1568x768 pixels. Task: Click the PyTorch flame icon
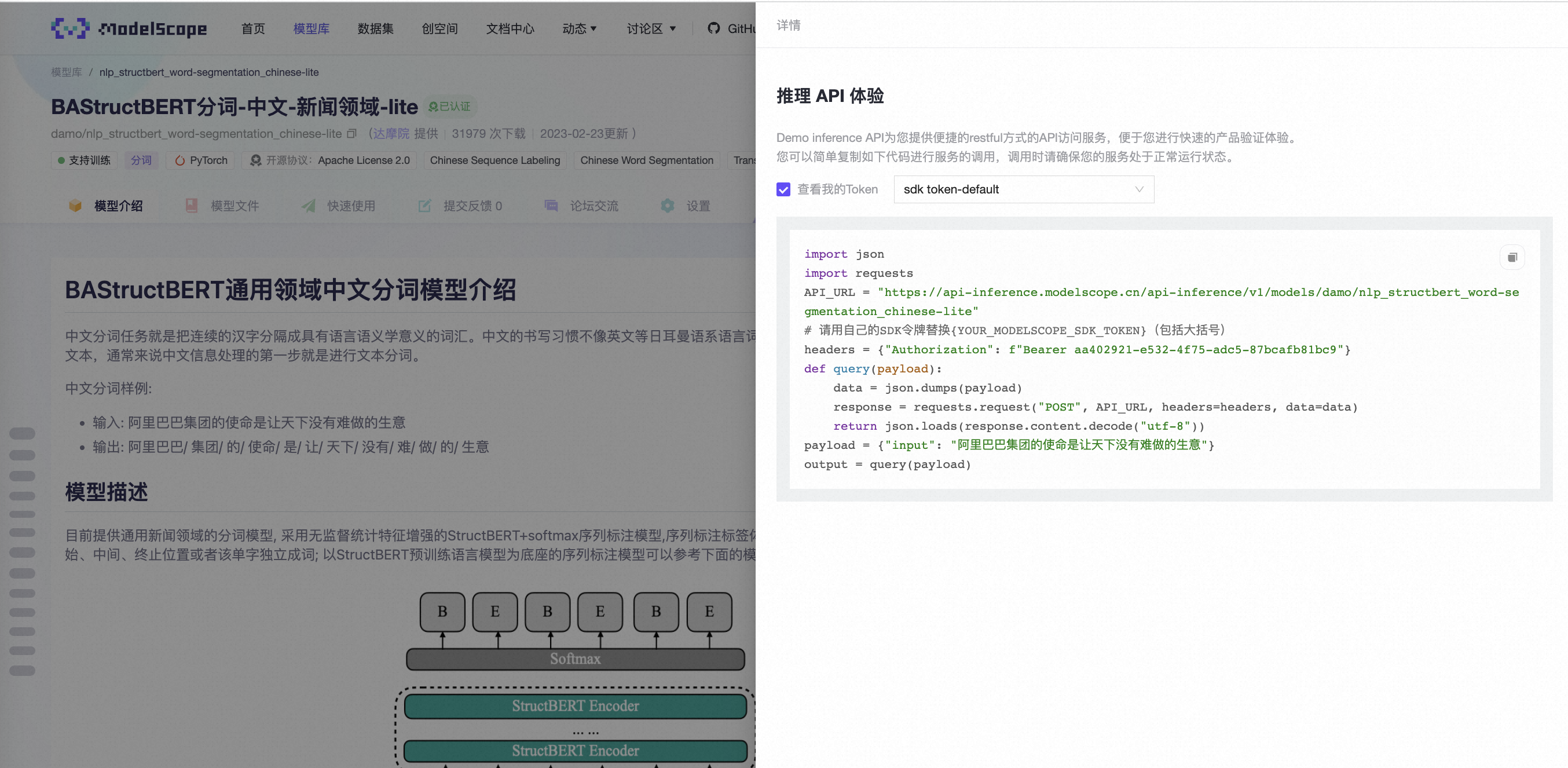[180, 160]
